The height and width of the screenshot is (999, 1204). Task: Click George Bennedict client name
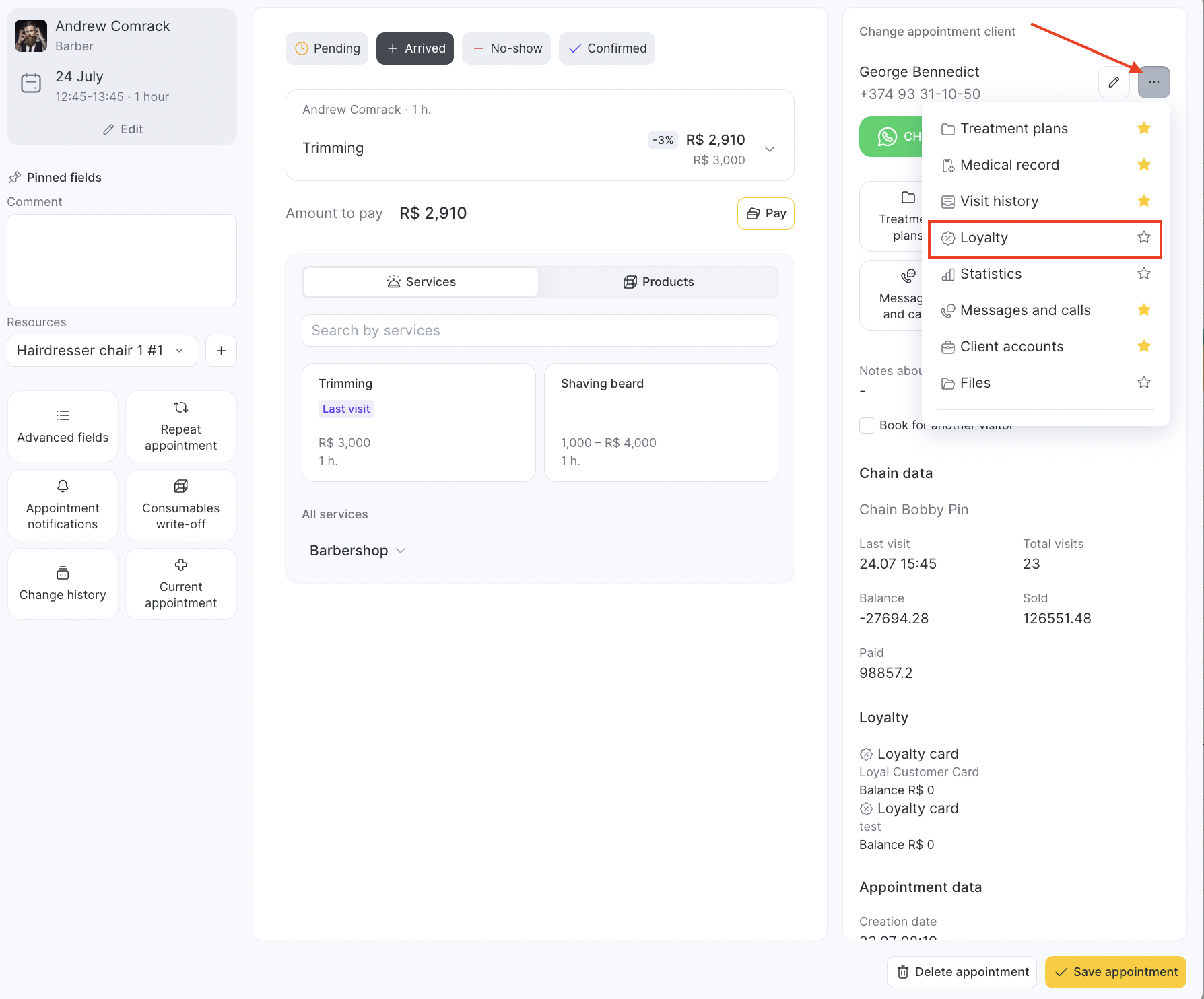pos(919,72)
